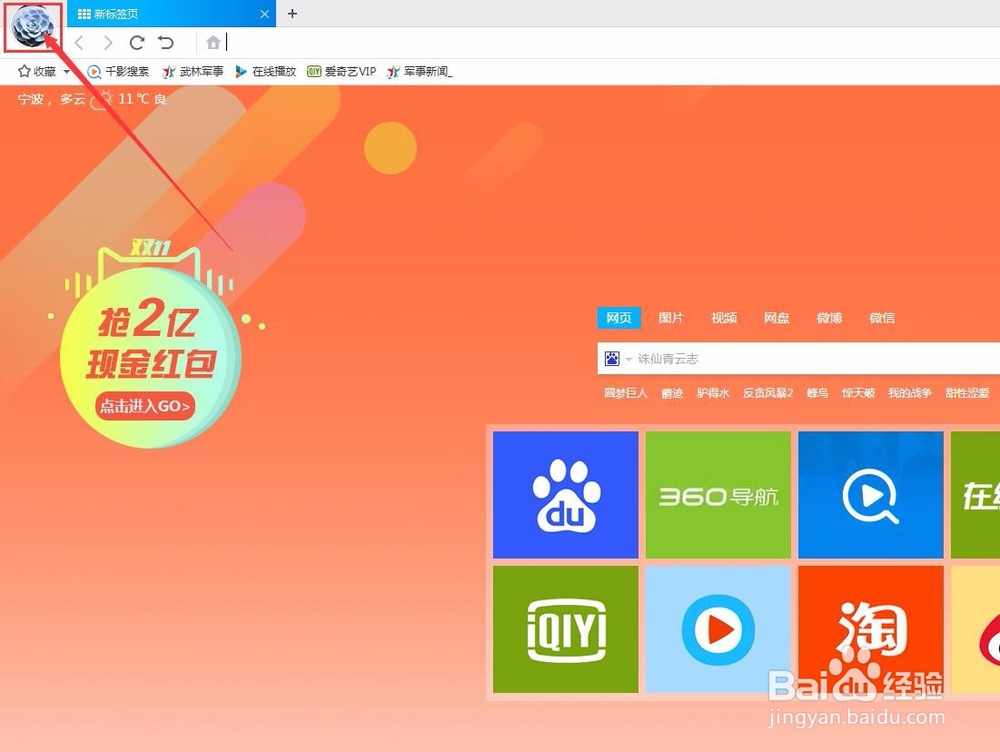Open the 惊天破 hot search link
Image resolution: width=1000 pixels, height=752 pixels.
(x=858, y=393)
